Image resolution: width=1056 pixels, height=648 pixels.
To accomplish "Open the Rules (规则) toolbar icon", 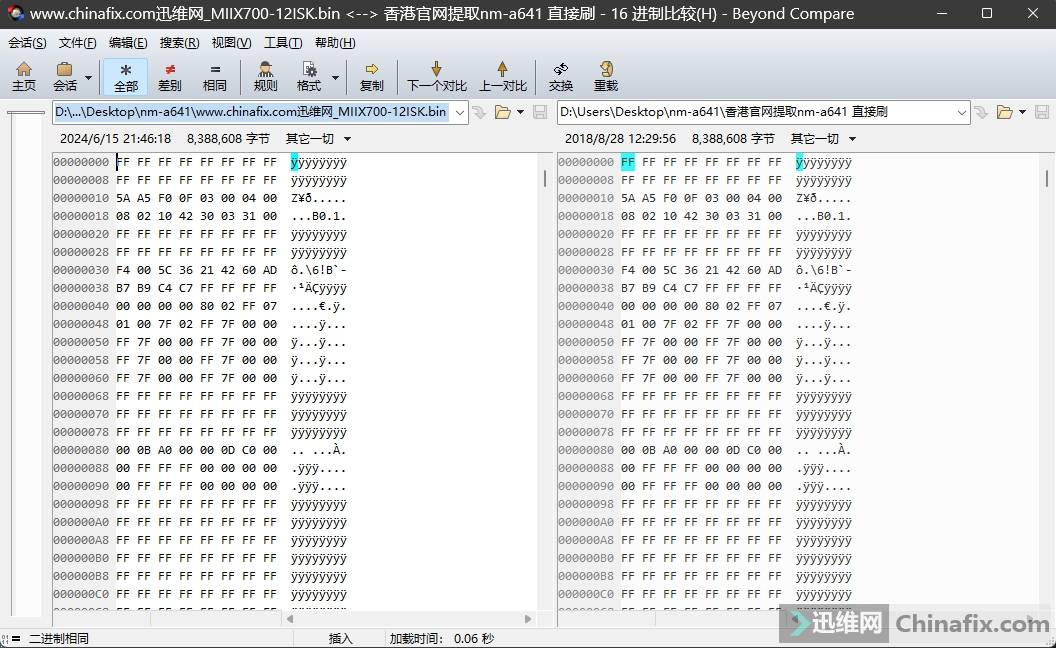I will (265, 76).
